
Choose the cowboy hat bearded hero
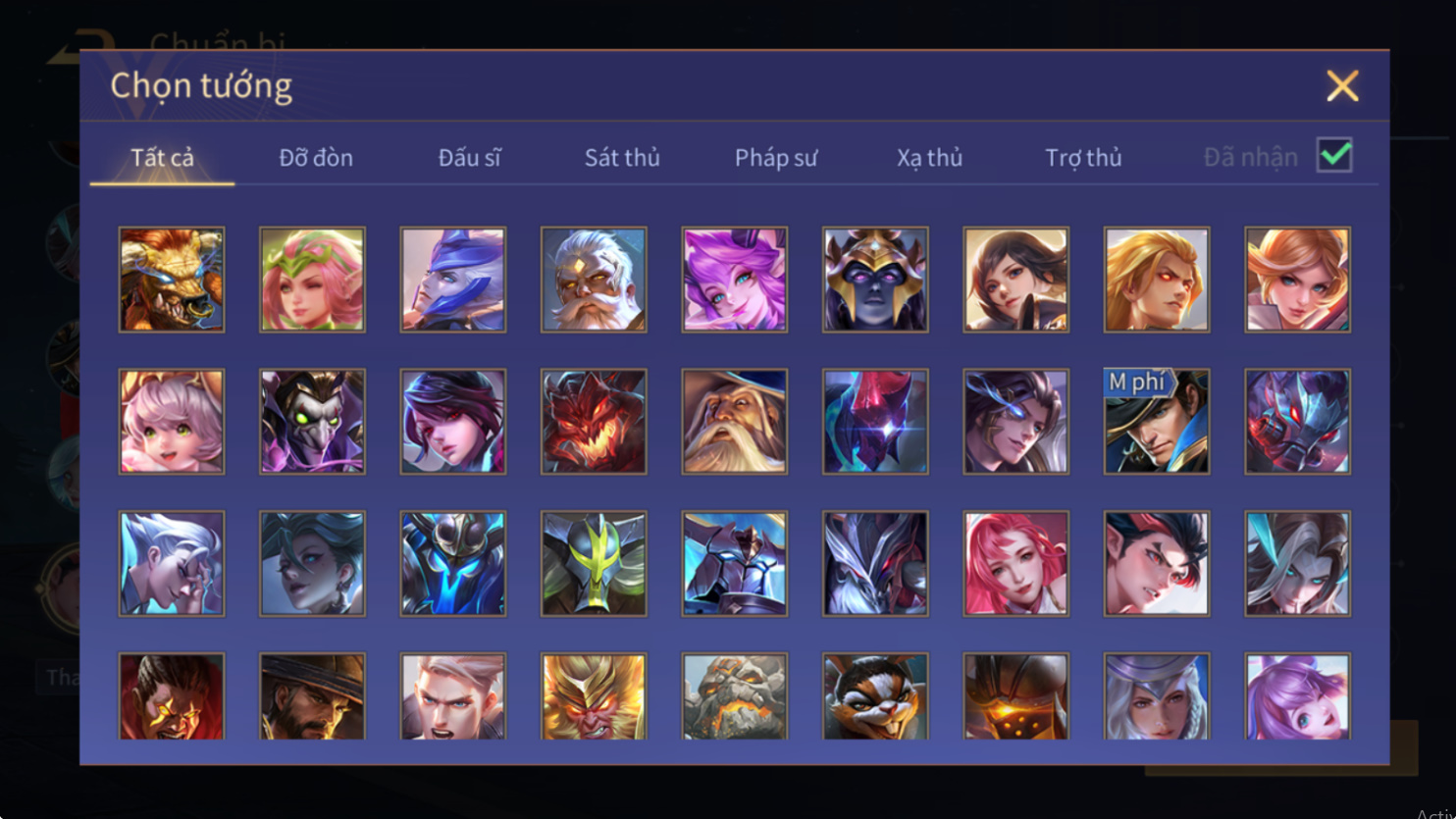pyautogui.click(x=312, y=696)
